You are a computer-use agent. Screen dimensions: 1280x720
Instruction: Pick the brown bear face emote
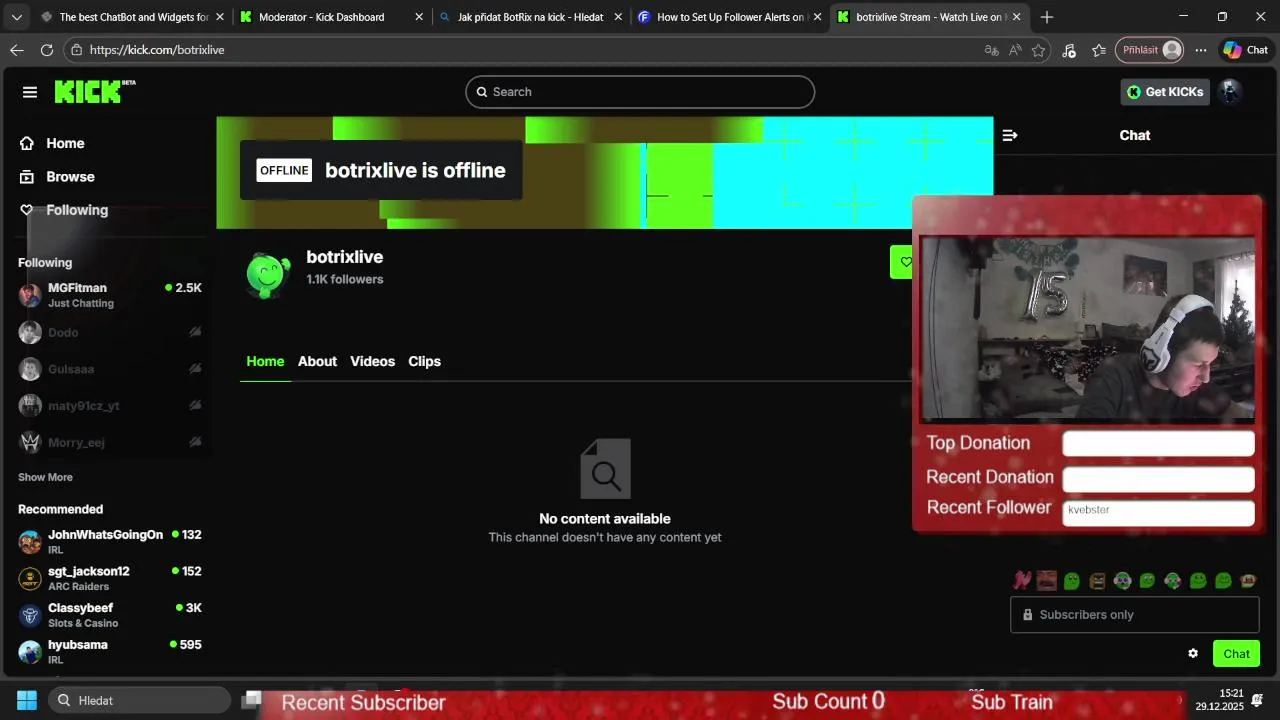coord(1097,580)
